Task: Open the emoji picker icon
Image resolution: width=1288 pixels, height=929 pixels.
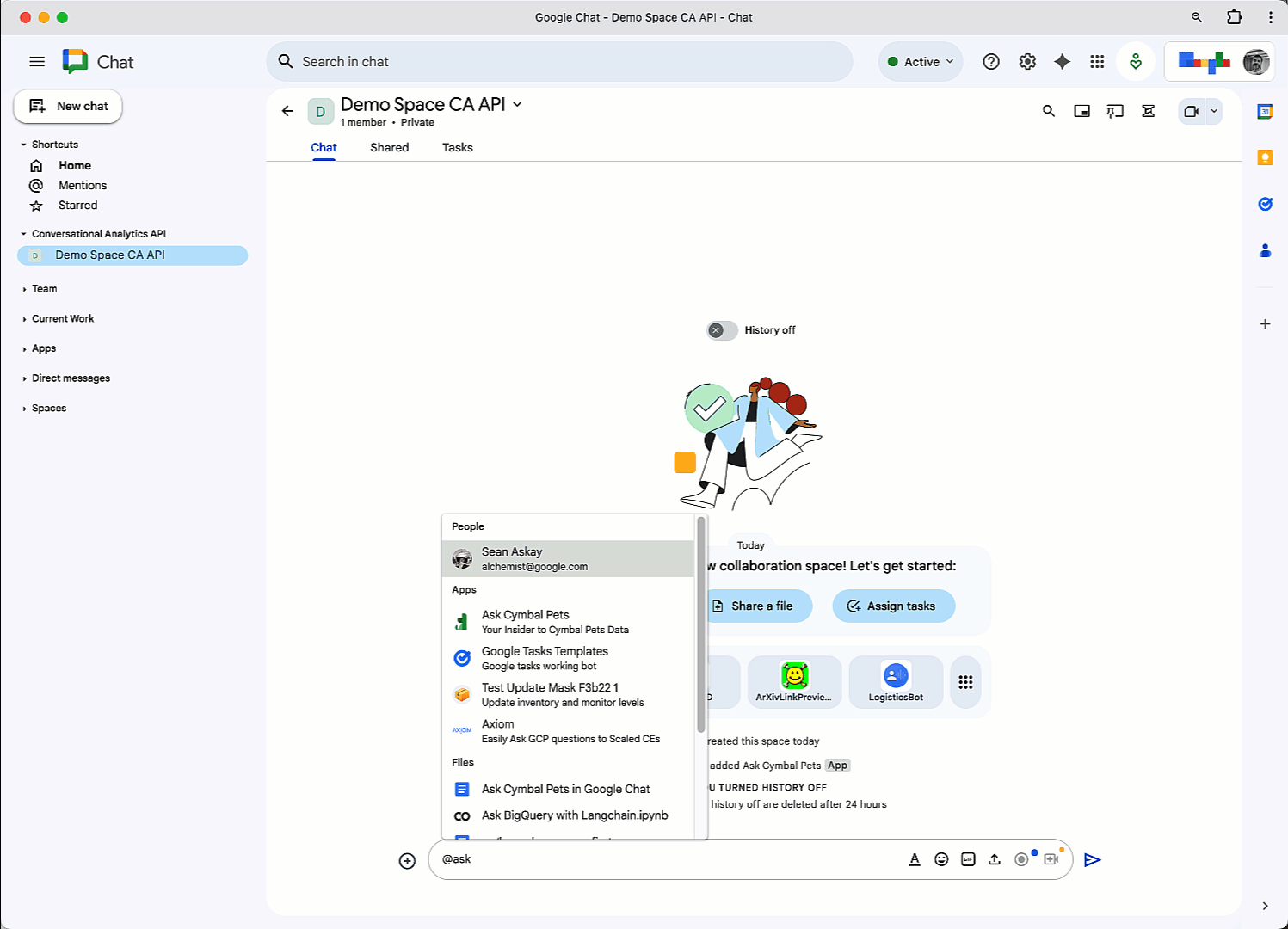Action: coord(941,859)
